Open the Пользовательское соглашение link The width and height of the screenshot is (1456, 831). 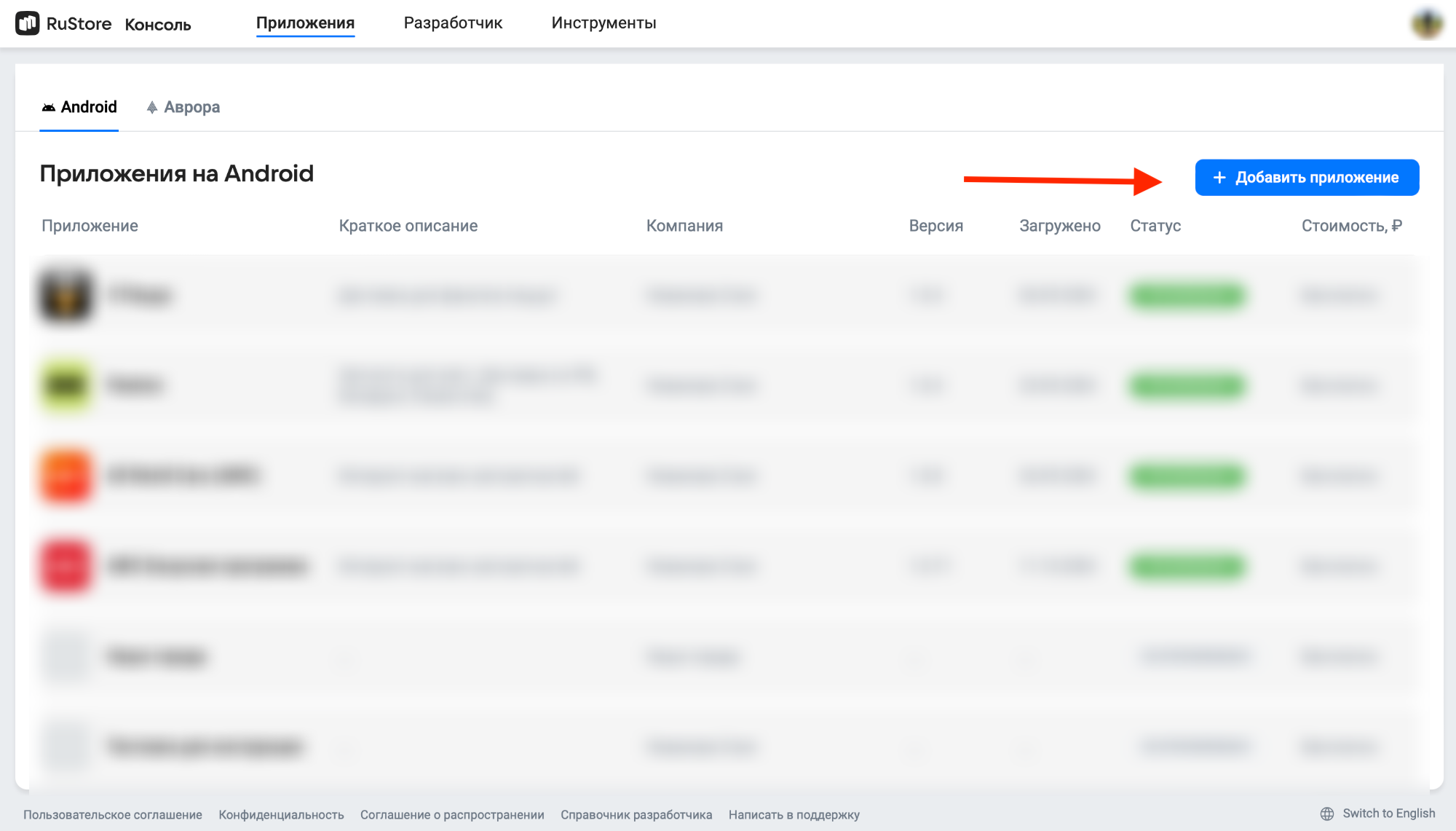click(113, 814)
